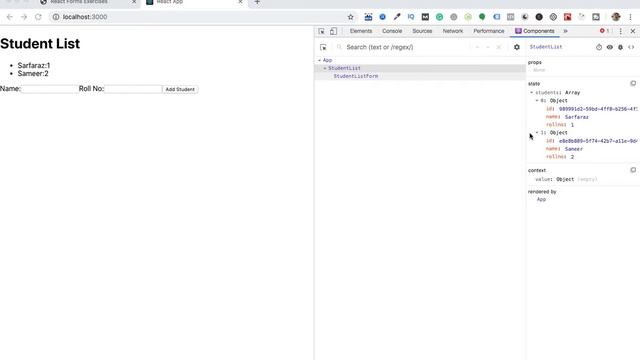Viewport: 640px width, 360px height.
Task: Click App under rendered by
Action: pyautogui.click(x=541, y=200)
